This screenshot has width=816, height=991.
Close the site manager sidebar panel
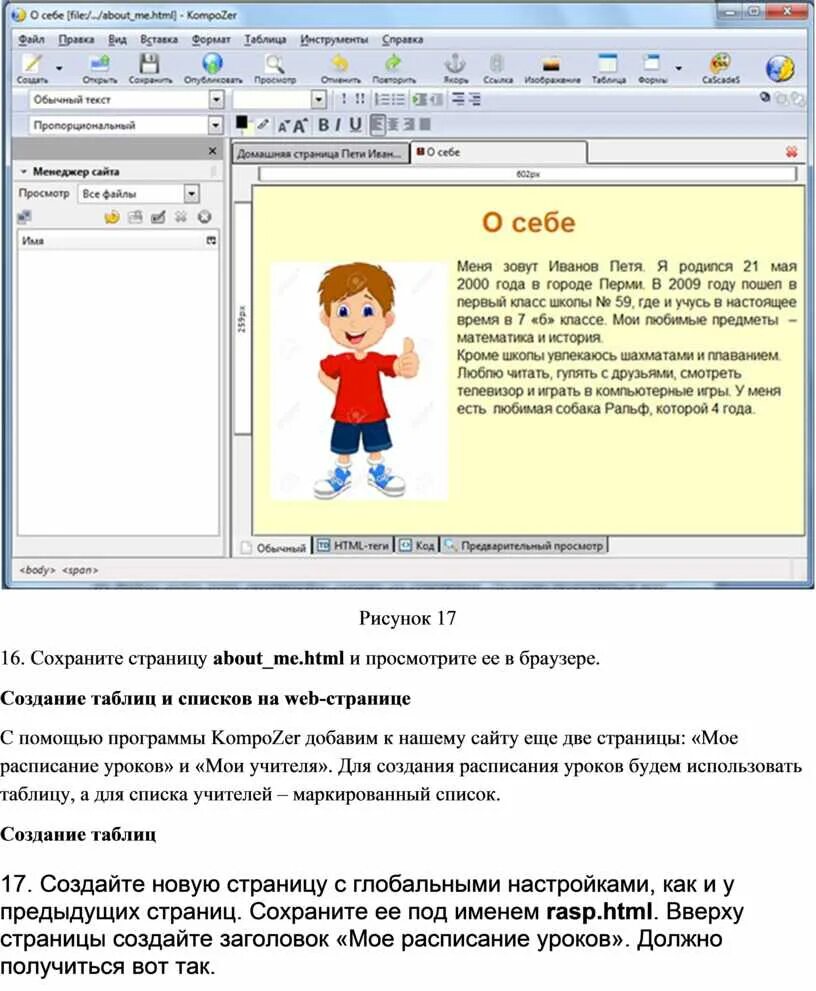tap(212, 151)
